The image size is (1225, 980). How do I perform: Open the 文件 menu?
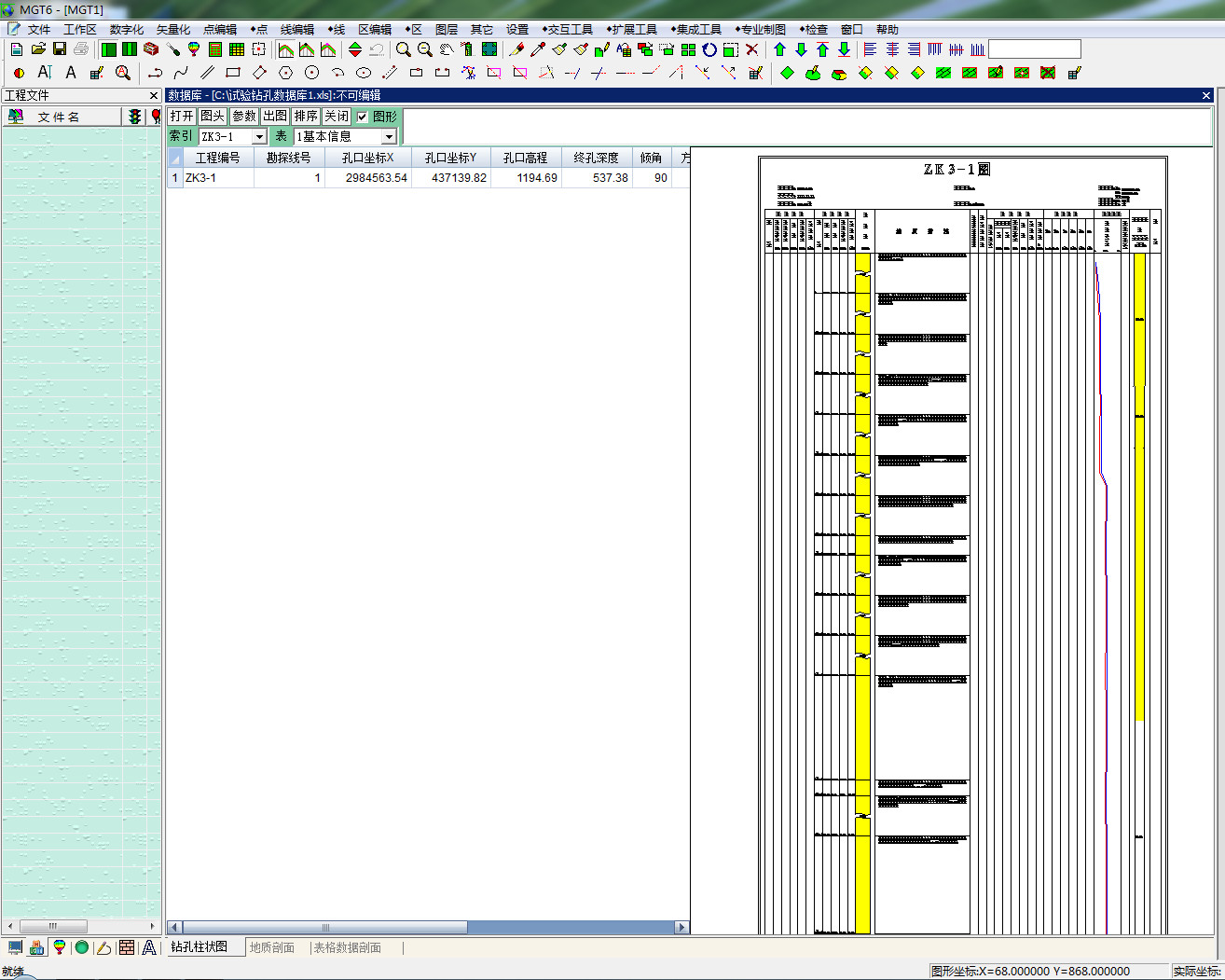(39, 30)
